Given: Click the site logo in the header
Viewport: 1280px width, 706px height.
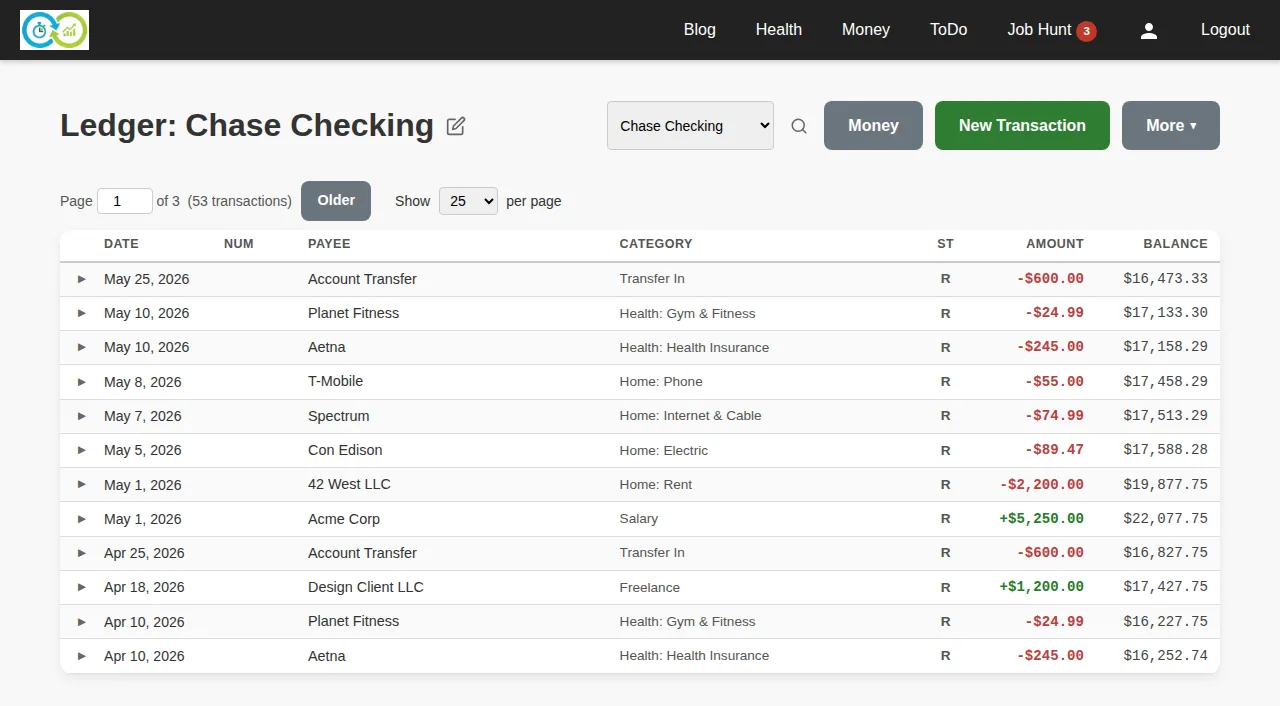Looking at the screenshot, I should point(54,30).
